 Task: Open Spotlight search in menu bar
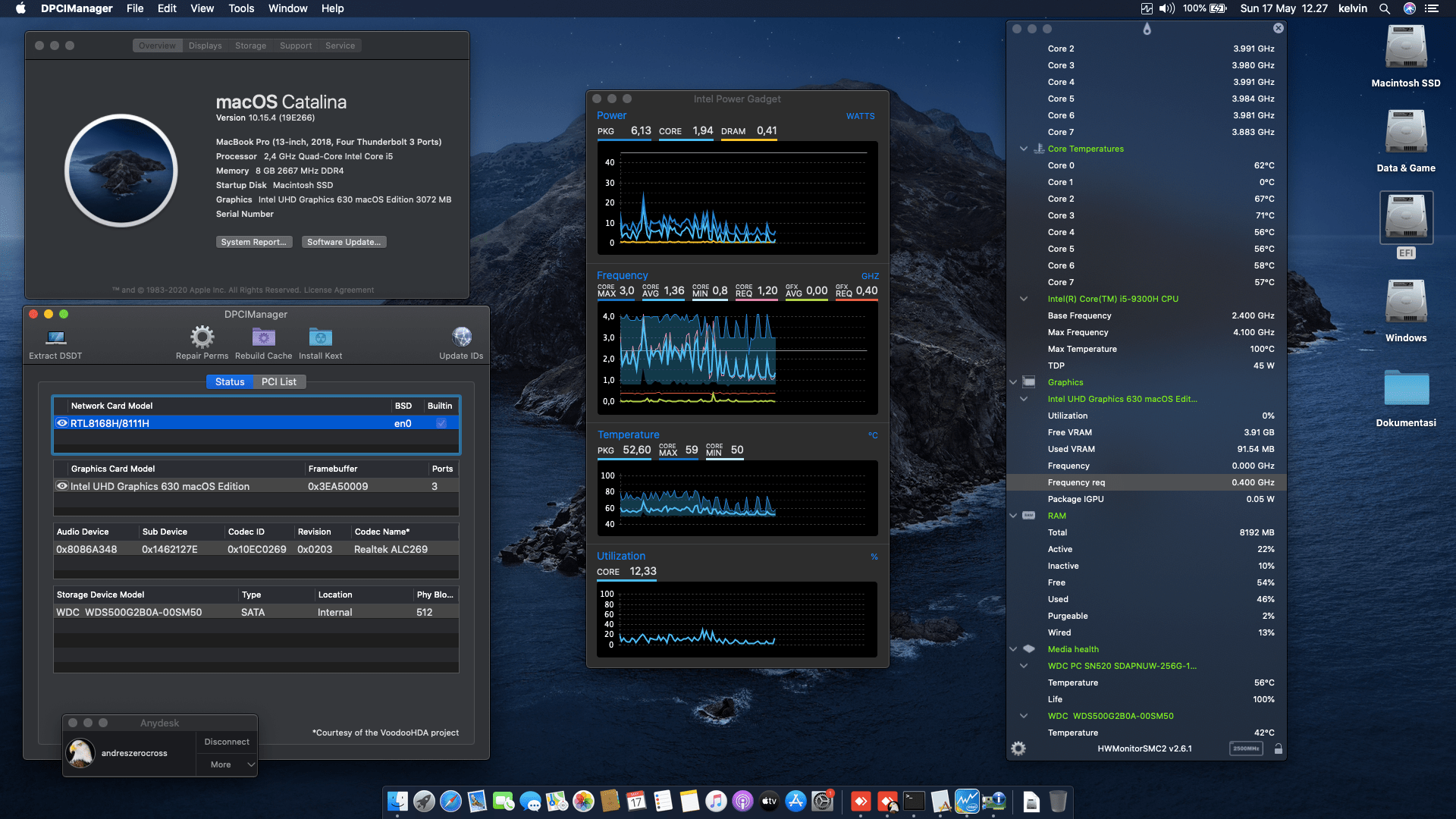(x=1384, y=8)
